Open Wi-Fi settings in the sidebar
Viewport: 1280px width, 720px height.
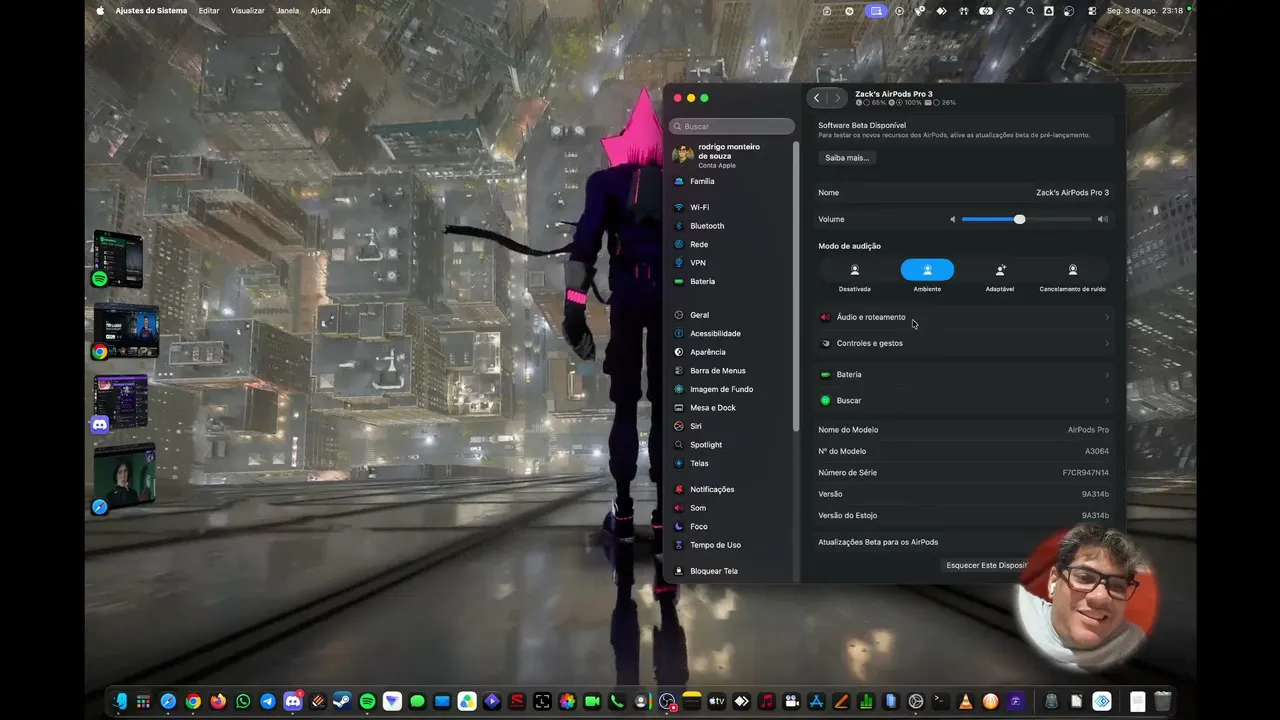click(x=732, y=207)
